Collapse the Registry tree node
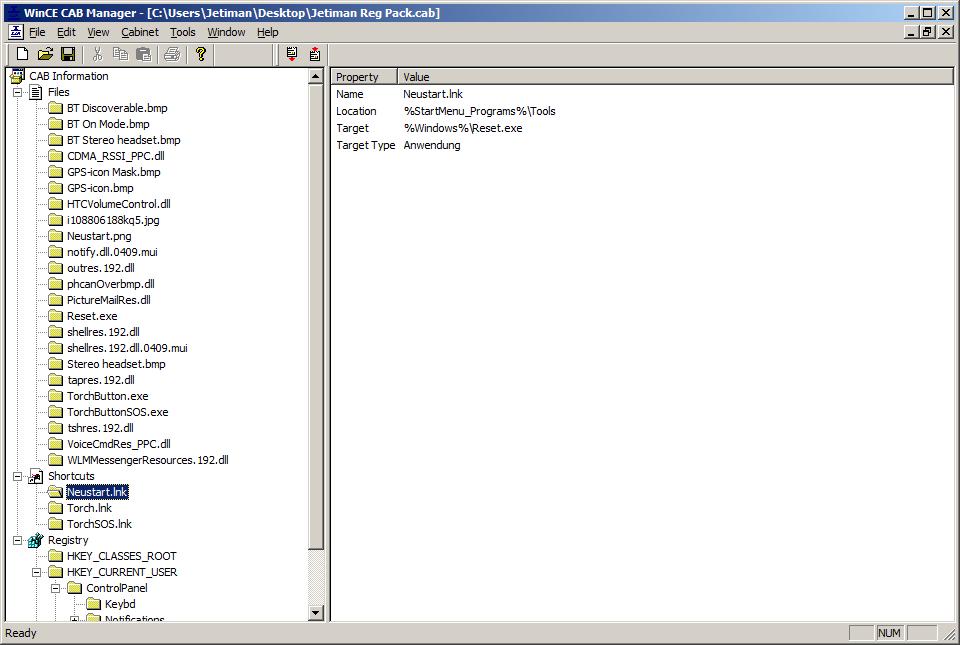960x645 pixels. [18, 540]
